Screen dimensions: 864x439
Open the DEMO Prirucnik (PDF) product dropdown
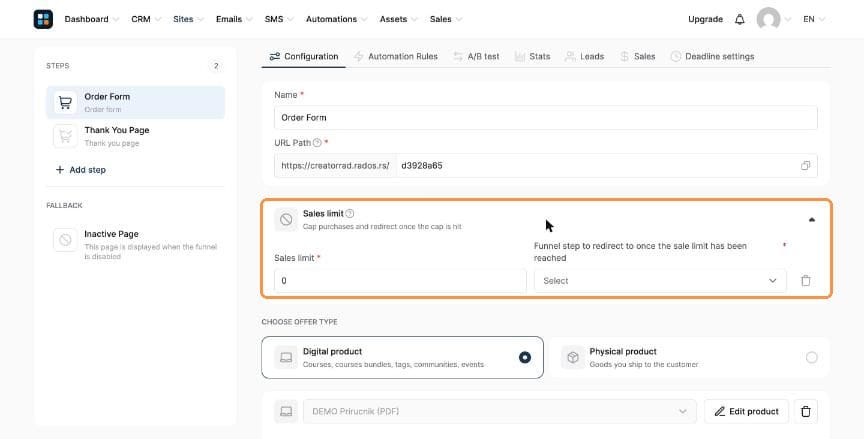coord(500,411)
